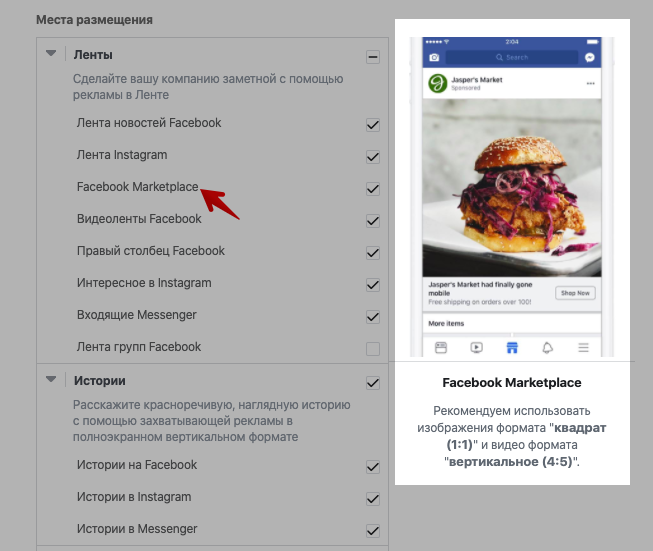Select the Лента Instagram placement row

pos(212,155)
